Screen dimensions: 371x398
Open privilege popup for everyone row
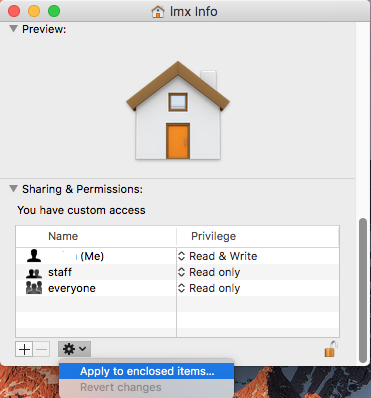click(181, 288)
